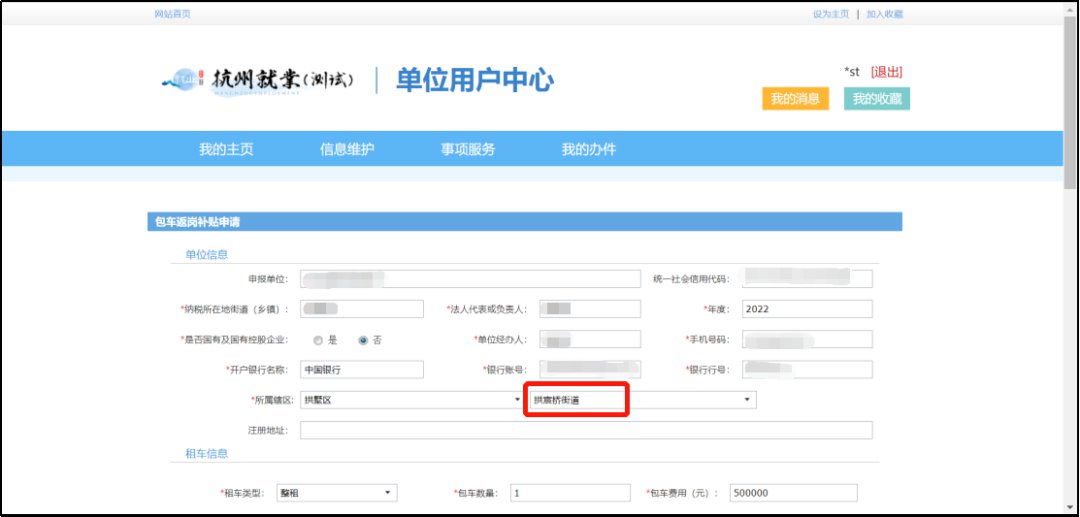Click the 设为主页 link
This screenshot has width=1080, height=517.
click(830, 14)
